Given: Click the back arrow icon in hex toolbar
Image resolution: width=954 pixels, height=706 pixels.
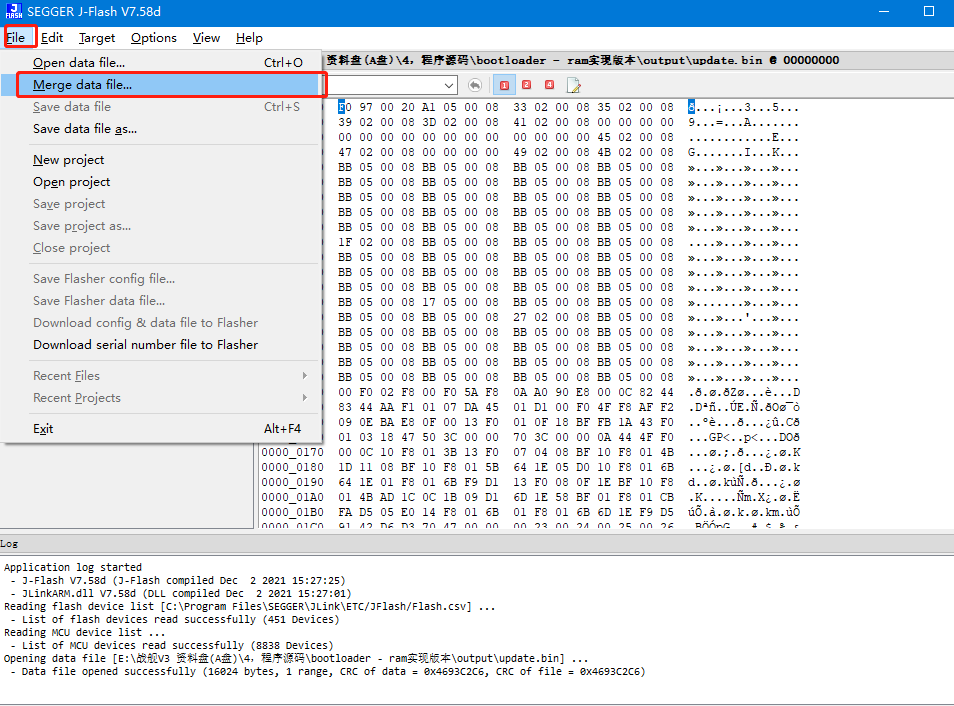Looking at the screenshot, I should click(x=475, y=85).
